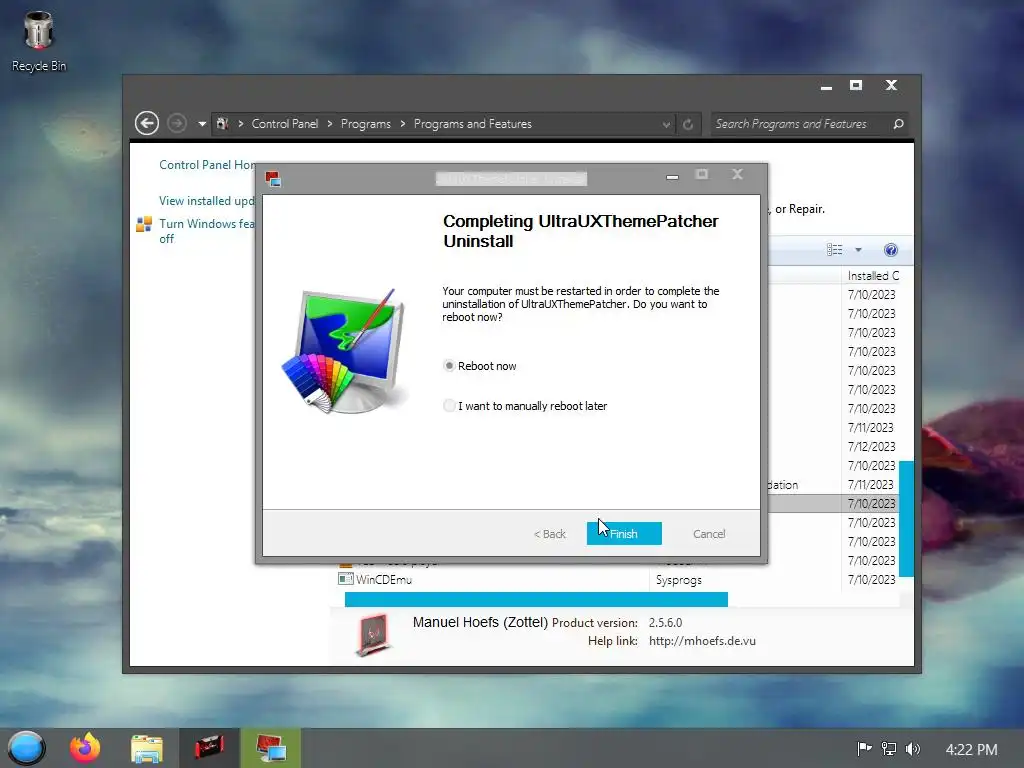Open the recent locations dropdown arrow

[202, 124]
